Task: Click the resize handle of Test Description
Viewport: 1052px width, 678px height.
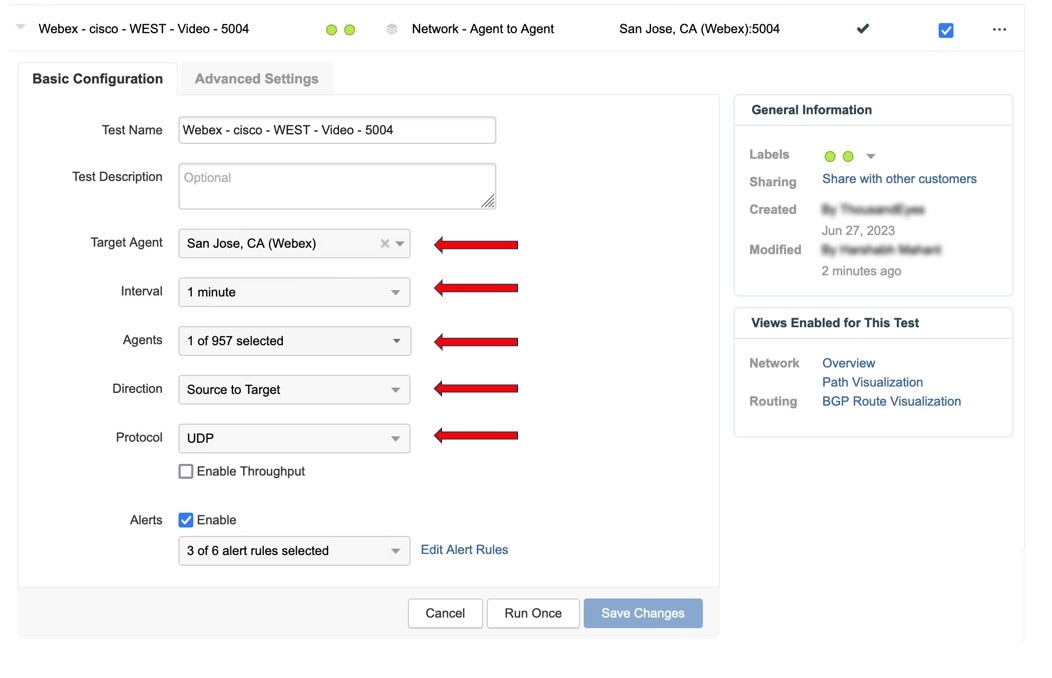Action: [x=488, y=201]
